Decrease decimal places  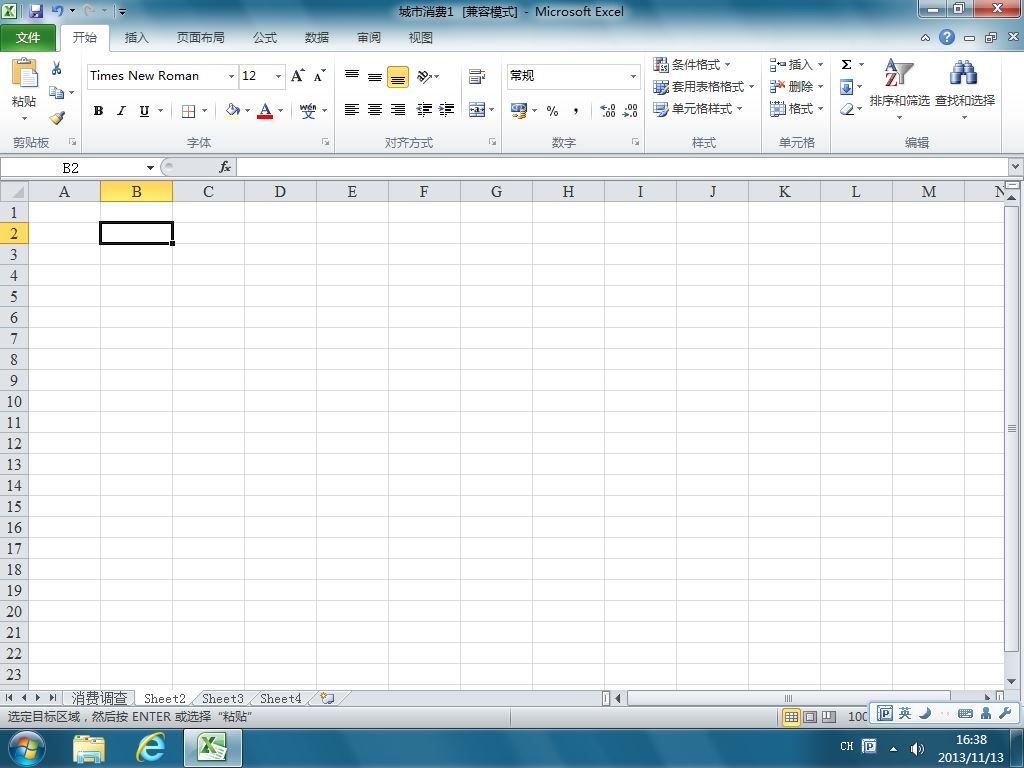pyautogui.click(x=630, y=111)
